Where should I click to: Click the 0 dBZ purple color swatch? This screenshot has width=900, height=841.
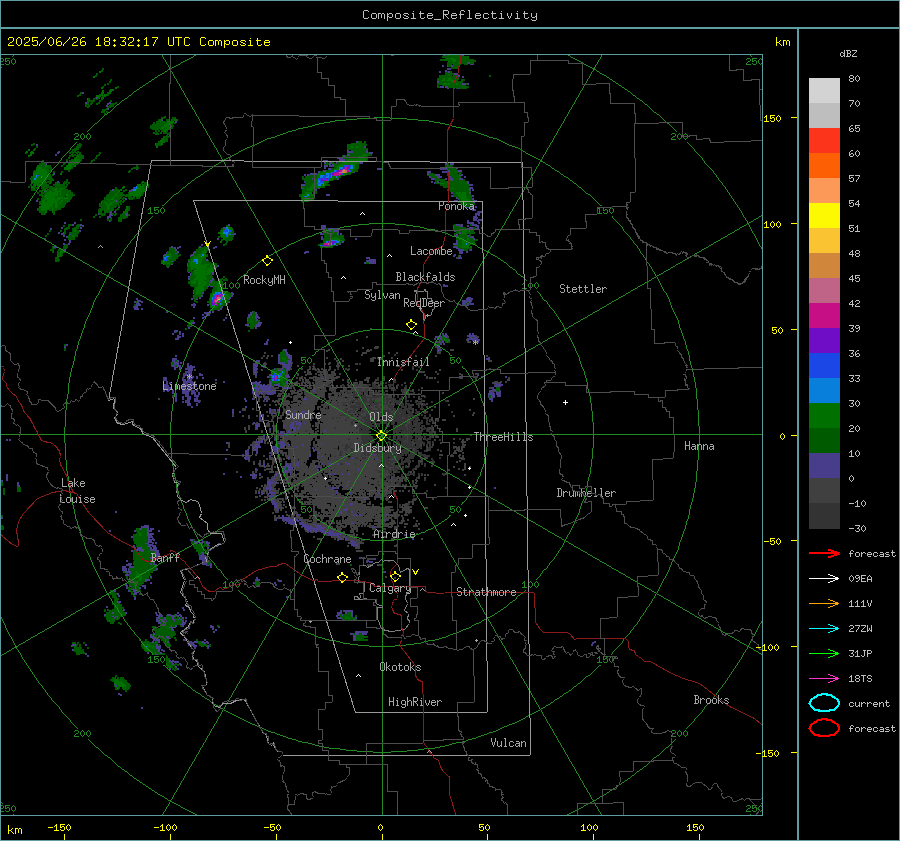coord(824,466)
